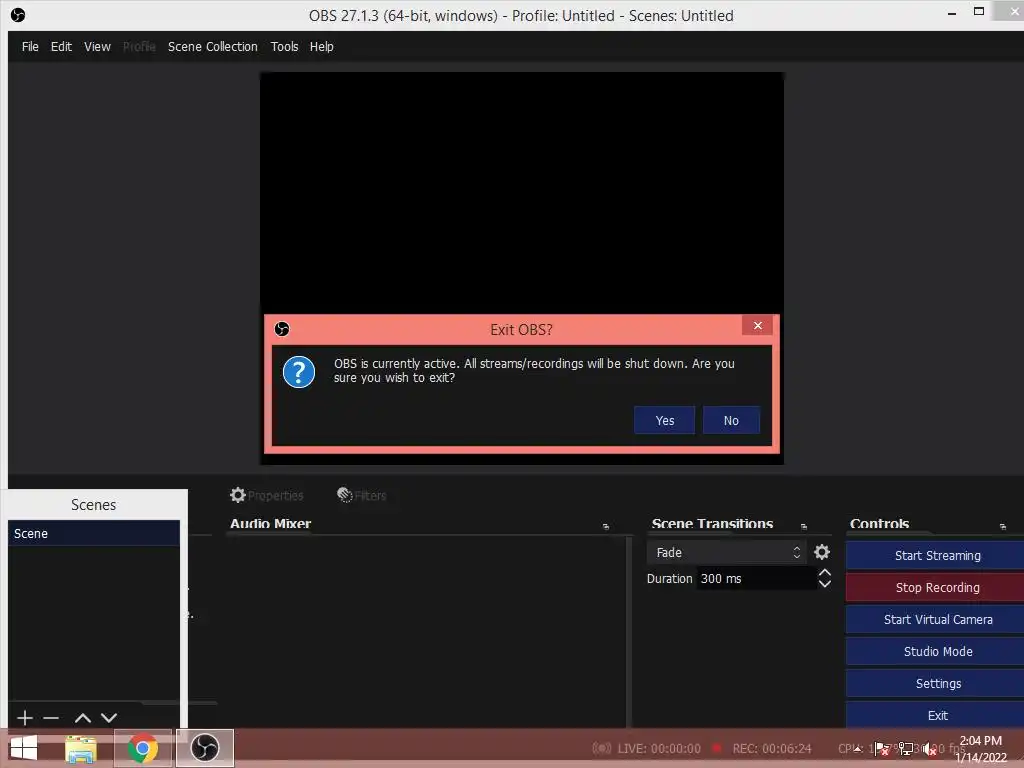Add a new scene with the plus icon
This screenshot has width=1024, height=768.
pos(25,718)
